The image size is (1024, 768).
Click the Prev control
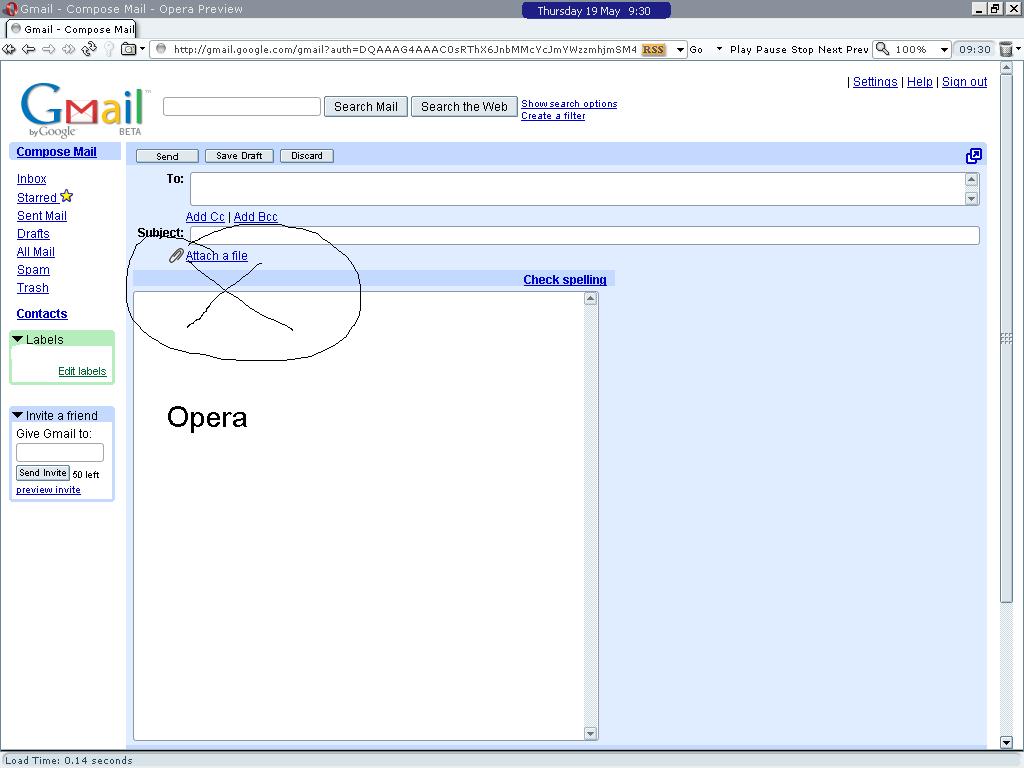click(857, 50)
